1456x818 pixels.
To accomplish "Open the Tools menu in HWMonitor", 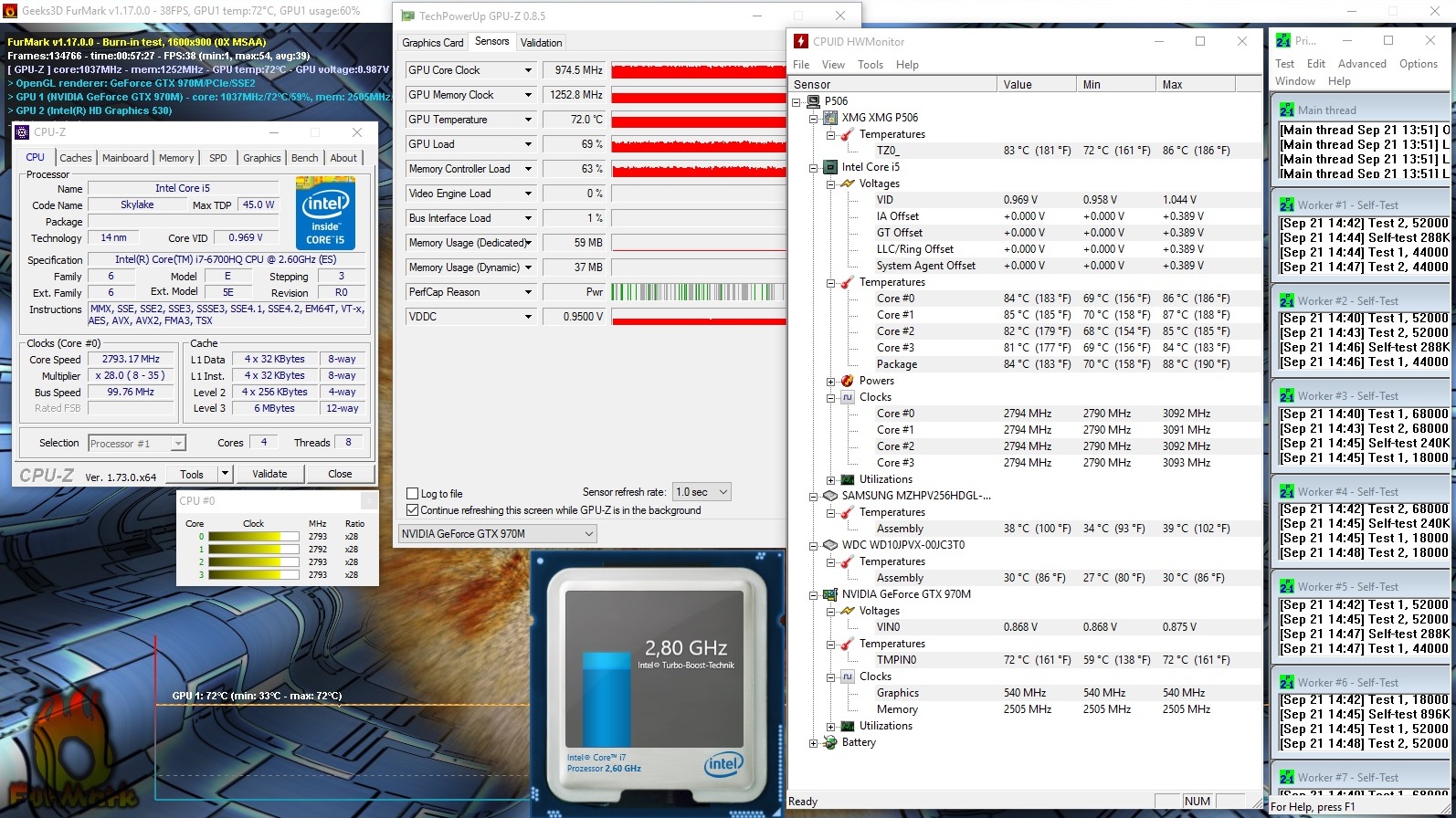I will pyautogui.click(x=870, y=65).
